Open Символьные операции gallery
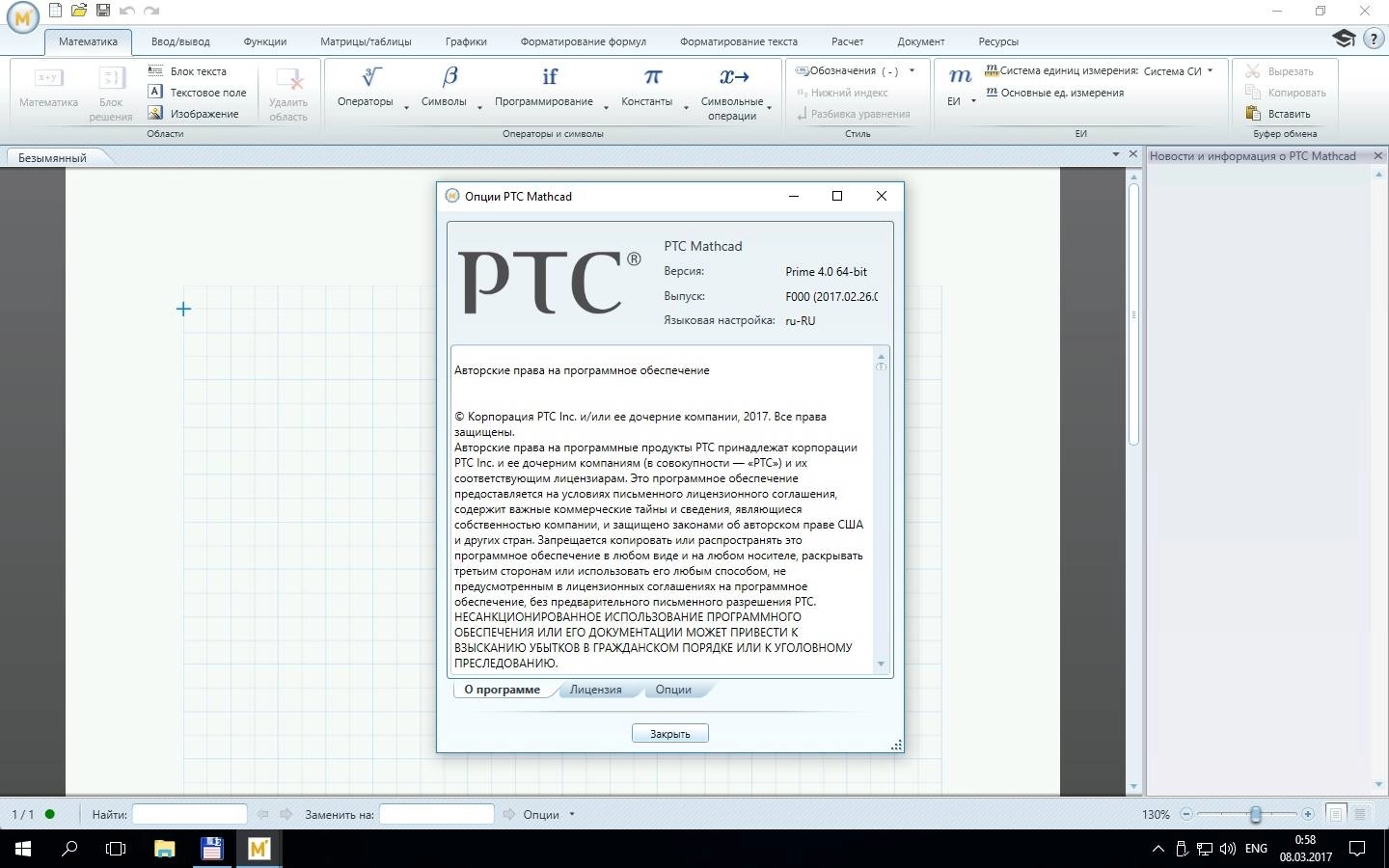This screenshot has width=1389, height=868. point(732,94)
